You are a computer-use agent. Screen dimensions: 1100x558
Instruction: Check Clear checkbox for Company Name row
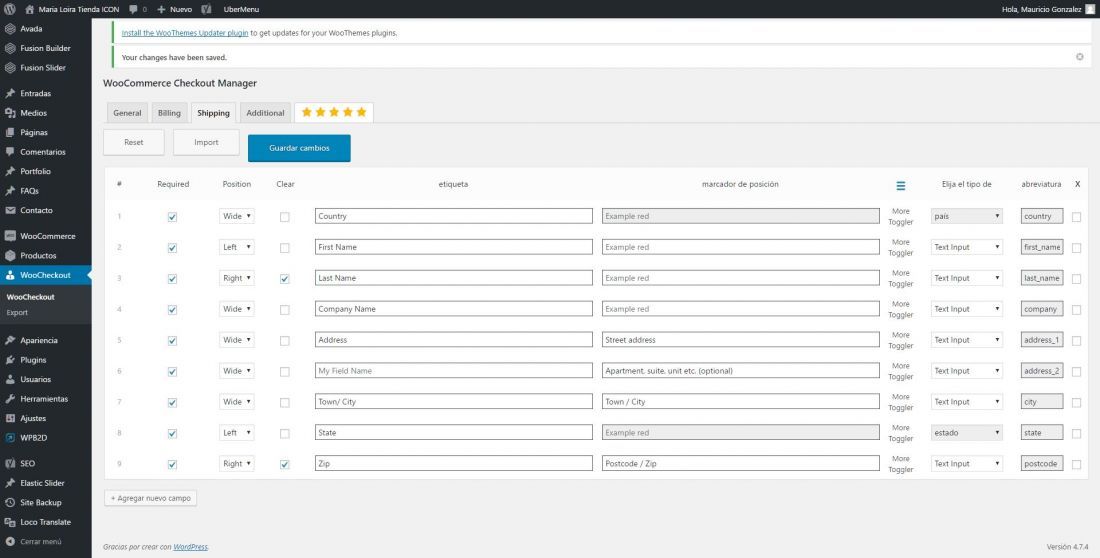pyautogui.click(x=284, y=310)
